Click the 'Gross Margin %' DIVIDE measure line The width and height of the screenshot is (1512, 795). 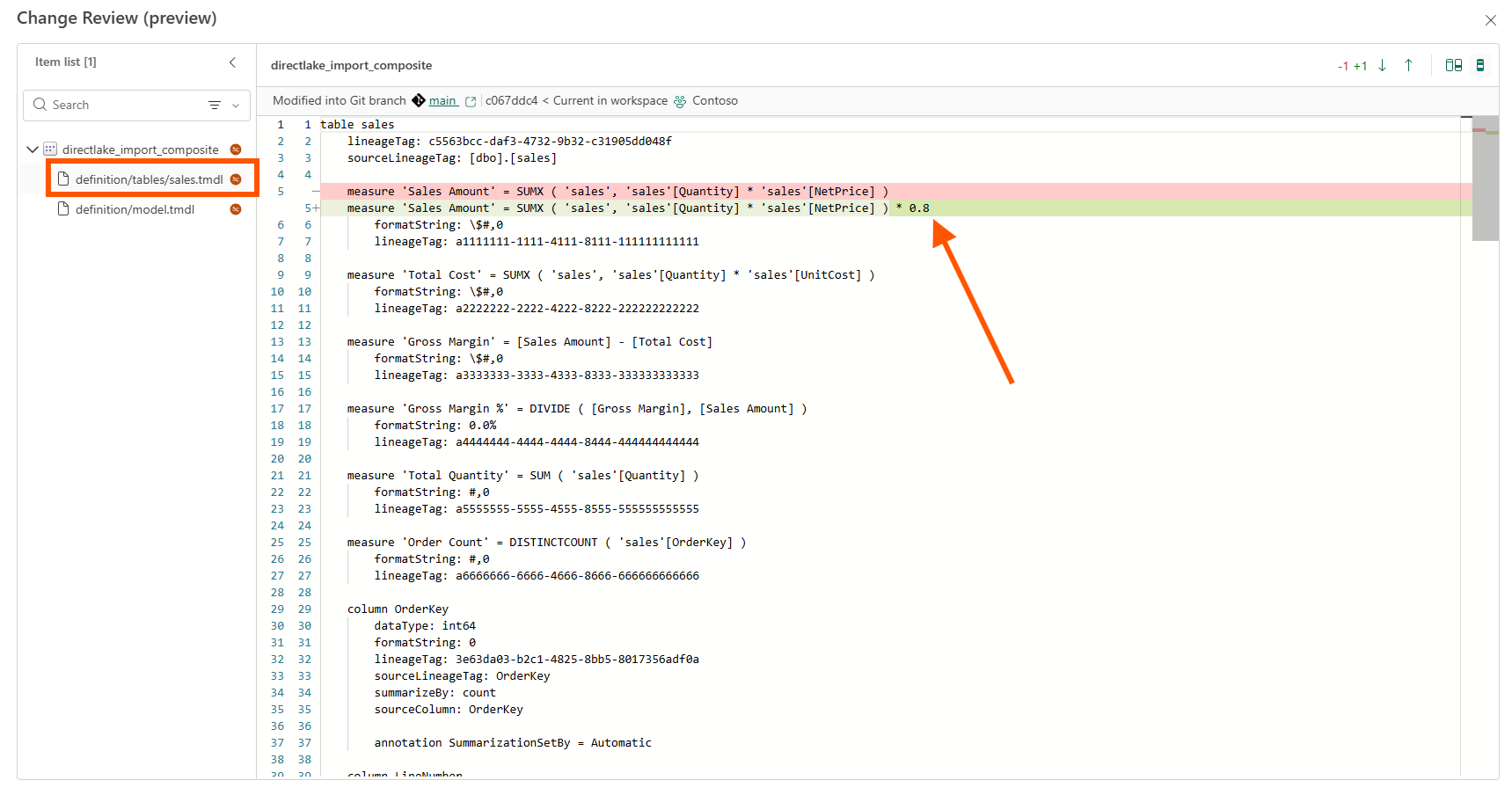(577, 408)
